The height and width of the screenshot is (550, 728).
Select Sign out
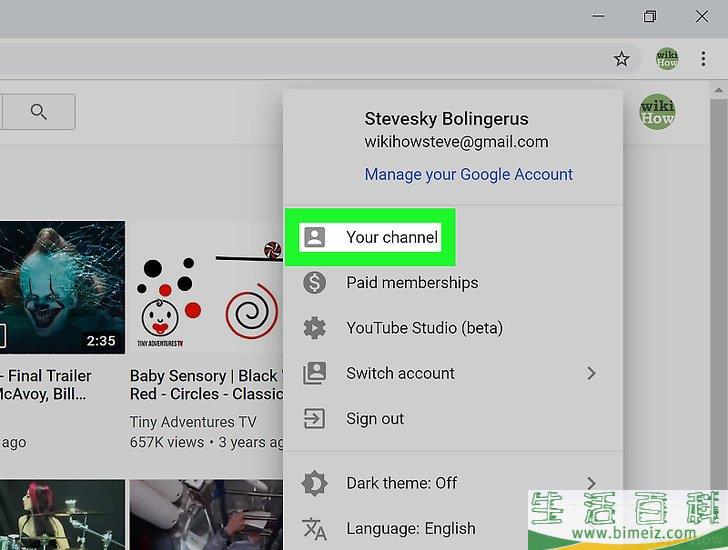tap(453, 419)
